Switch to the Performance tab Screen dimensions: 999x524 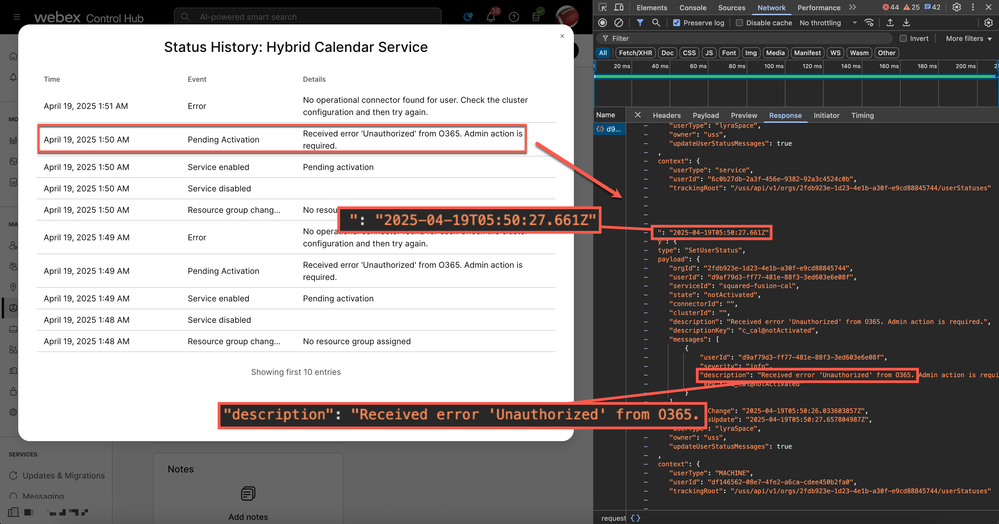coord(819,8)
